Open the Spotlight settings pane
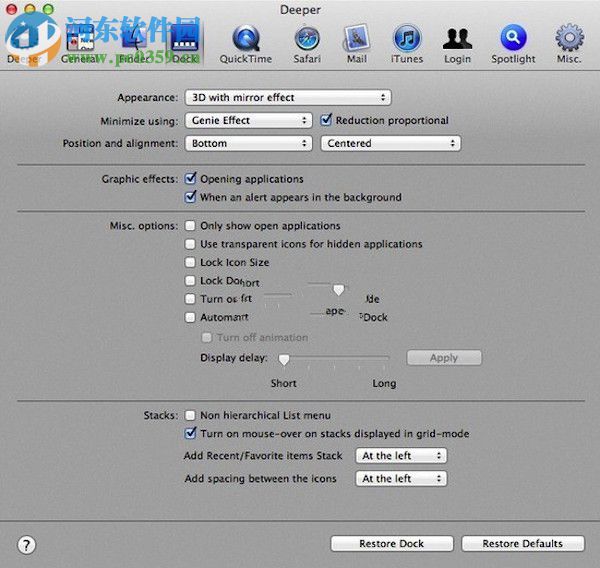Screen dimensions: 600x568 (x=513, y=44)
